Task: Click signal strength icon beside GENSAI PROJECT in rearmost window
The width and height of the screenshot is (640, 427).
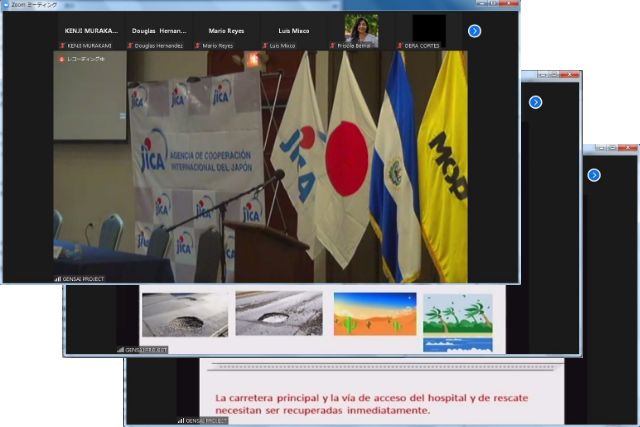Action: pyautogui.click(x=181, y=420)
